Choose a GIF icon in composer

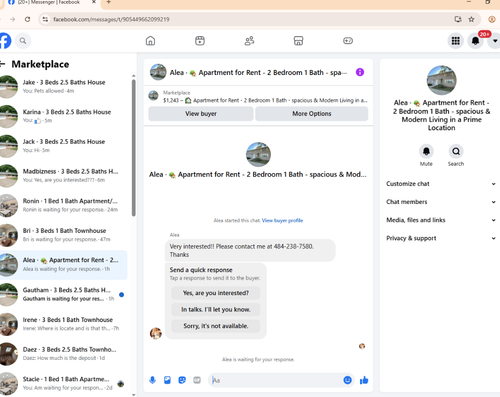click(x=197, y=380)
